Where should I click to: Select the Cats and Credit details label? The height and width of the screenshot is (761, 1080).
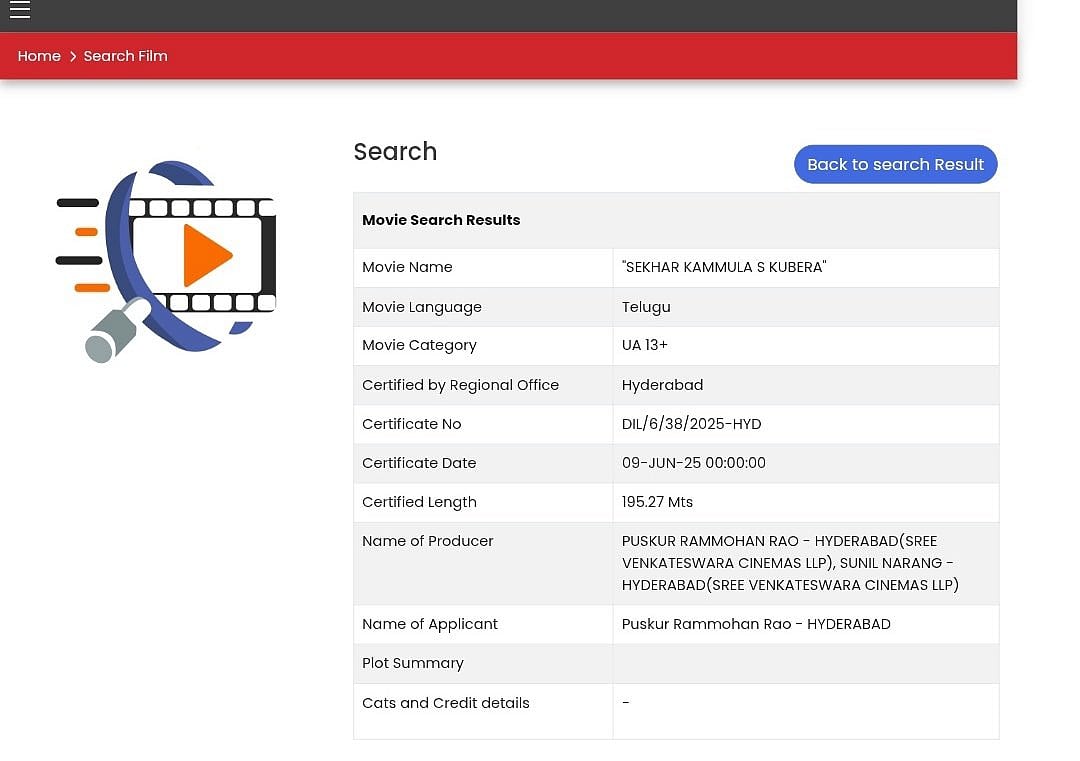[x=446, y=703]
